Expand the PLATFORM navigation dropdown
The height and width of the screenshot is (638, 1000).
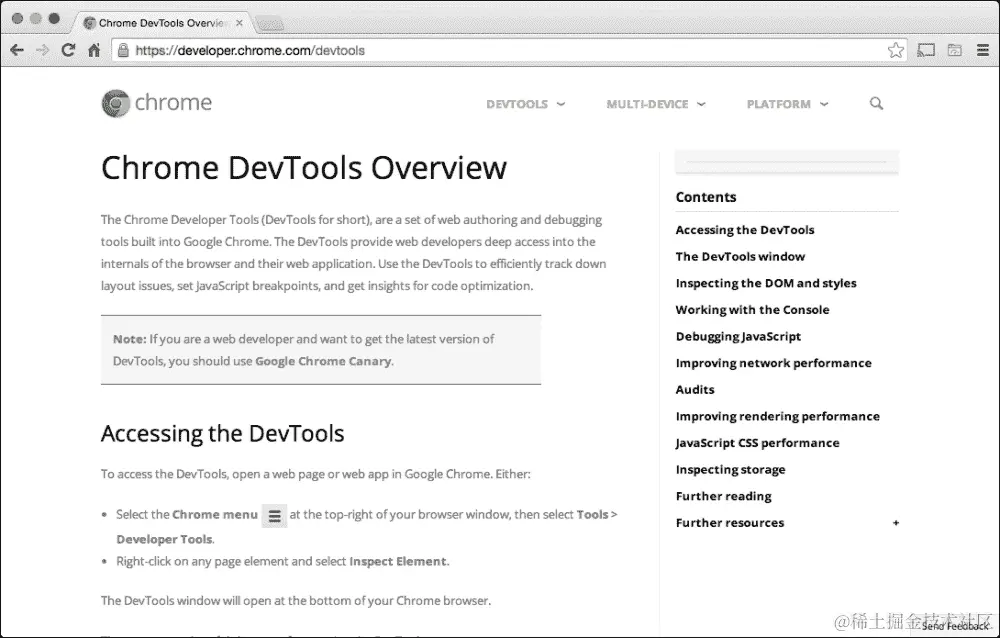pyautogui.click(x=787, y=104)
